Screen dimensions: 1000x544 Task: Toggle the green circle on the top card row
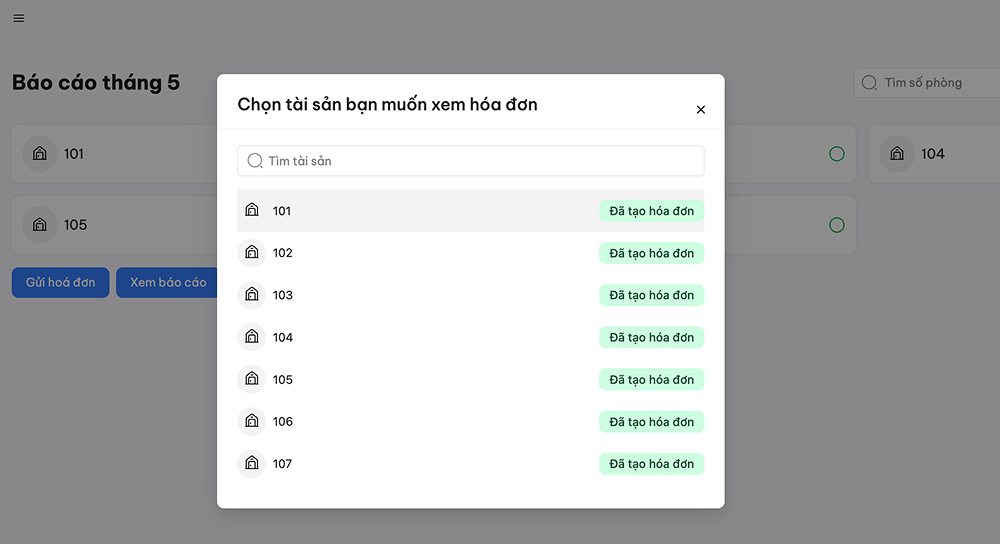coord(837,154)
